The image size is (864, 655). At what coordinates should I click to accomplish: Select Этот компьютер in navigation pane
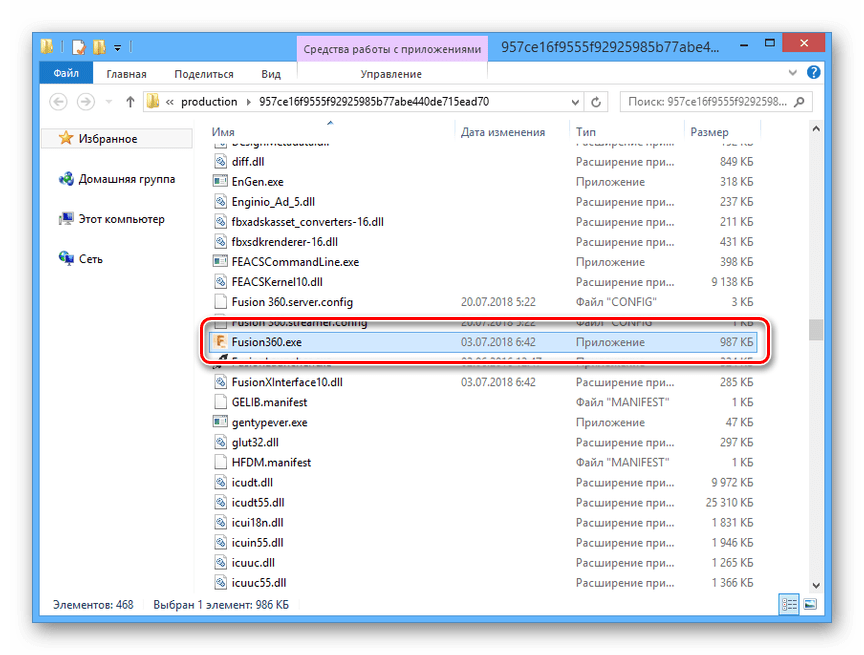pyautogui.click(x=121, y=219)
